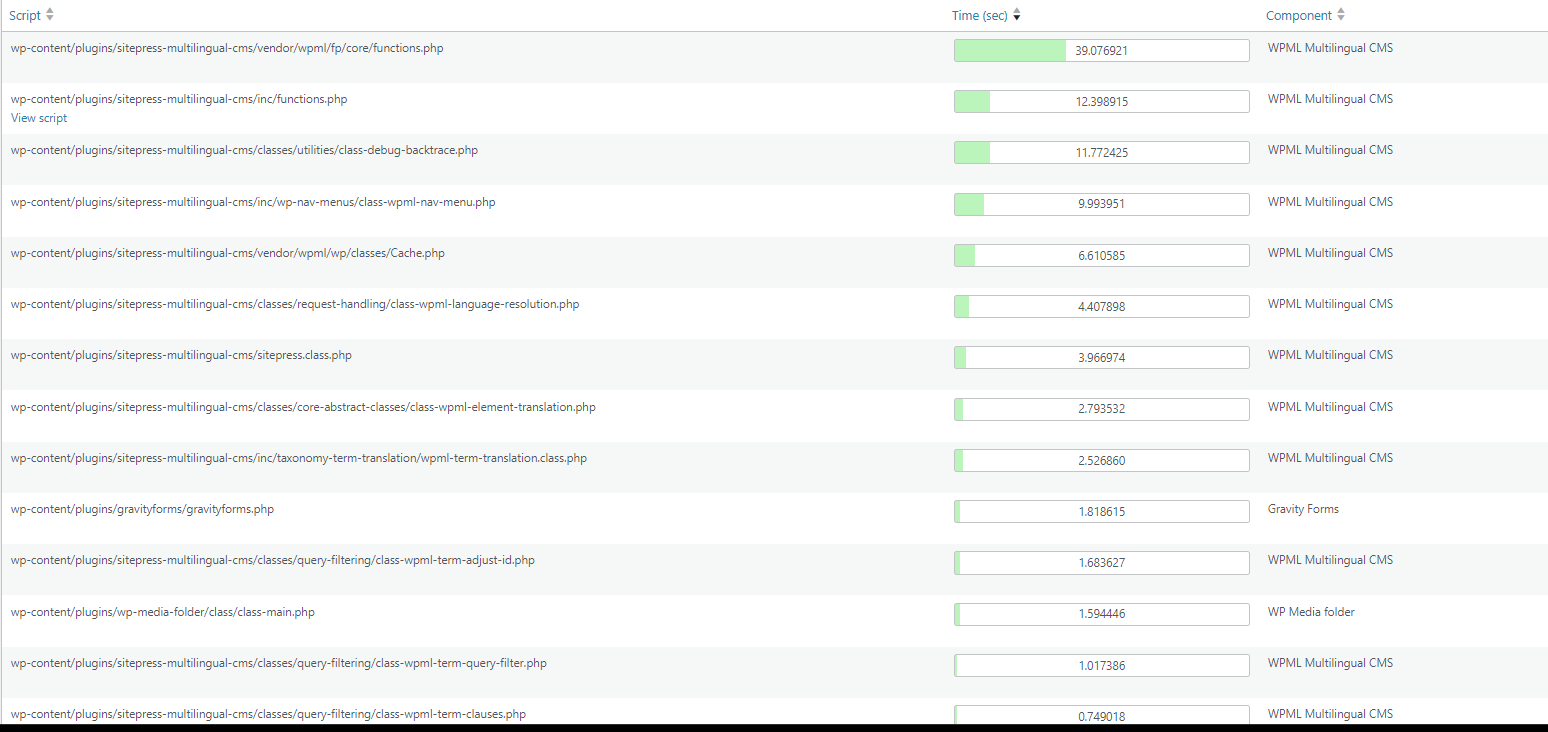Click the Script column header

(25, 15)
